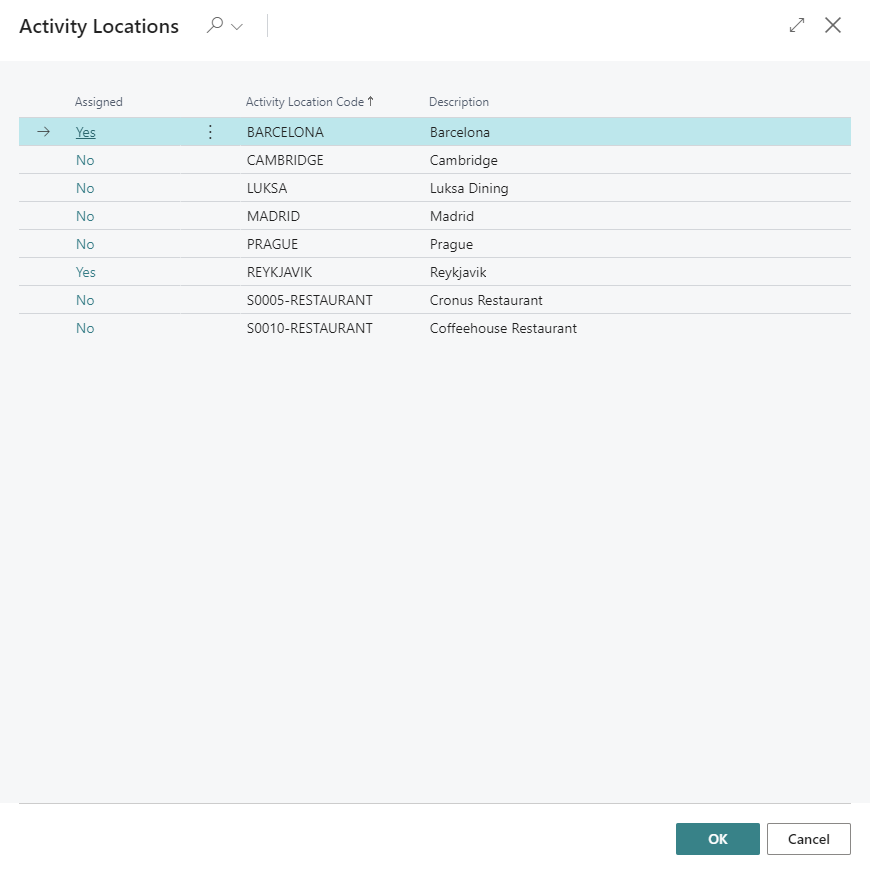Image resolution: width=870 pixels, height=874 pixels.
Task: Toggle Assigned Yes for REYKJAVIK
Action: pyautogui.click(x=86, y=272)
